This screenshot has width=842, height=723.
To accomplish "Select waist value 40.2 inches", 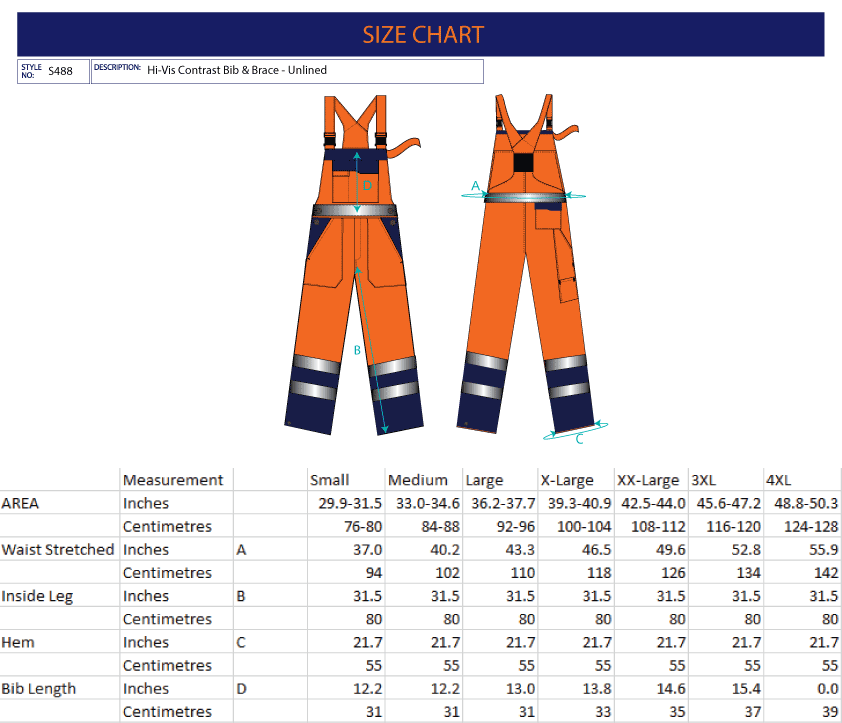I will [445, 550].
